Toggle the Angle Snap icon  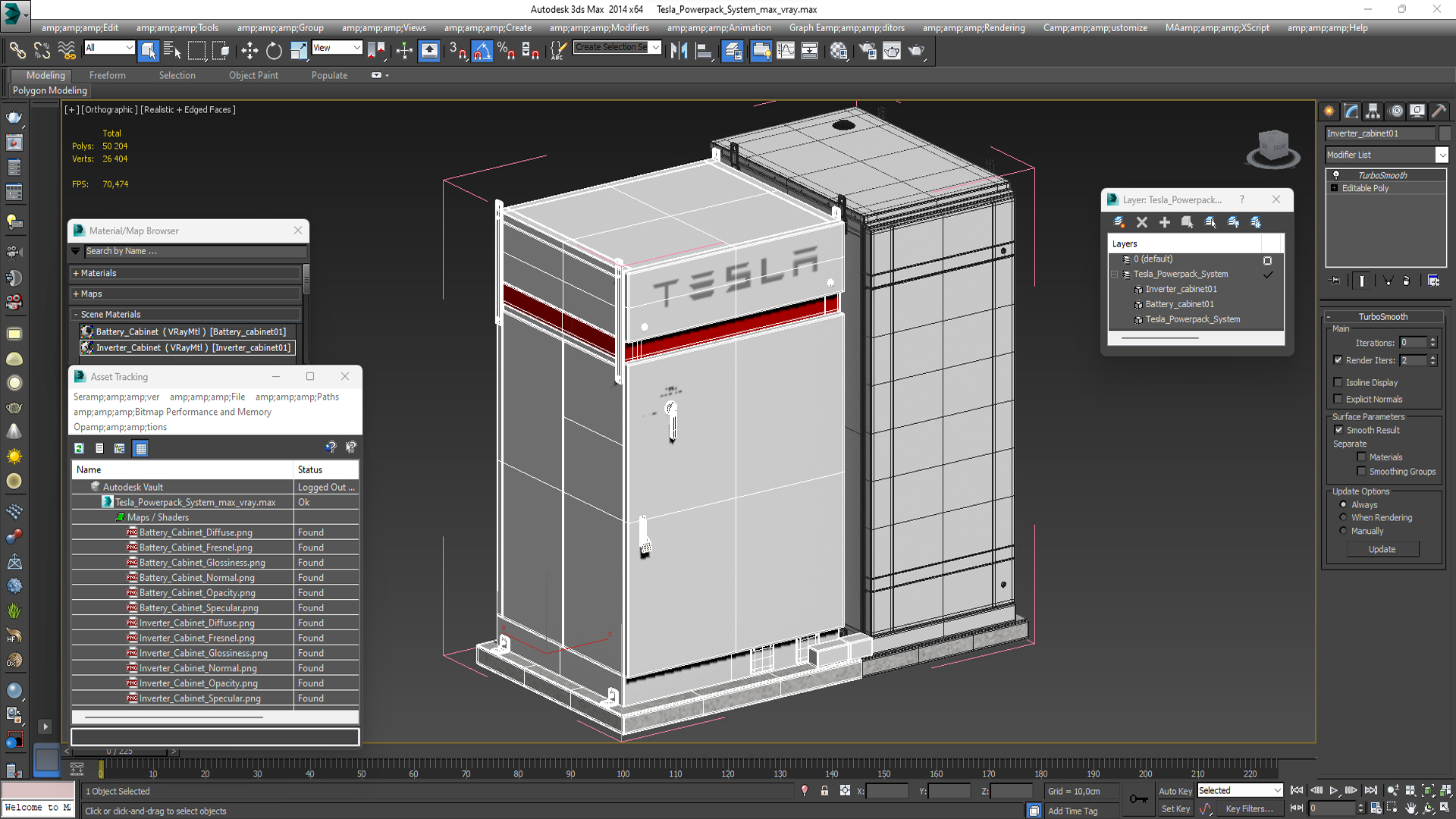[482, 51]
